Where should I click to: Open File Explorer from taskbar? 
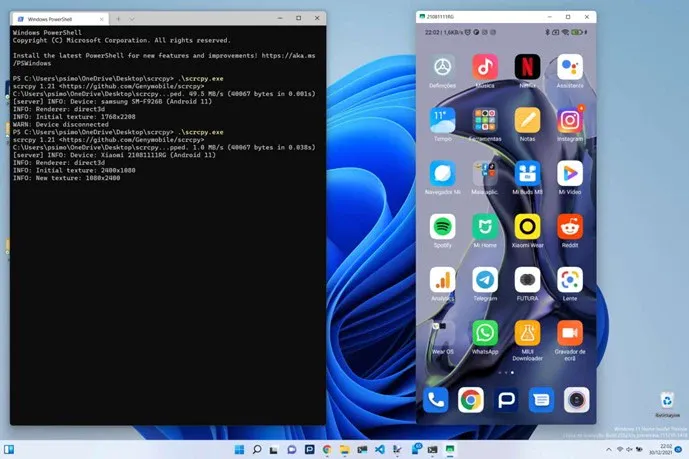[344, 449]
